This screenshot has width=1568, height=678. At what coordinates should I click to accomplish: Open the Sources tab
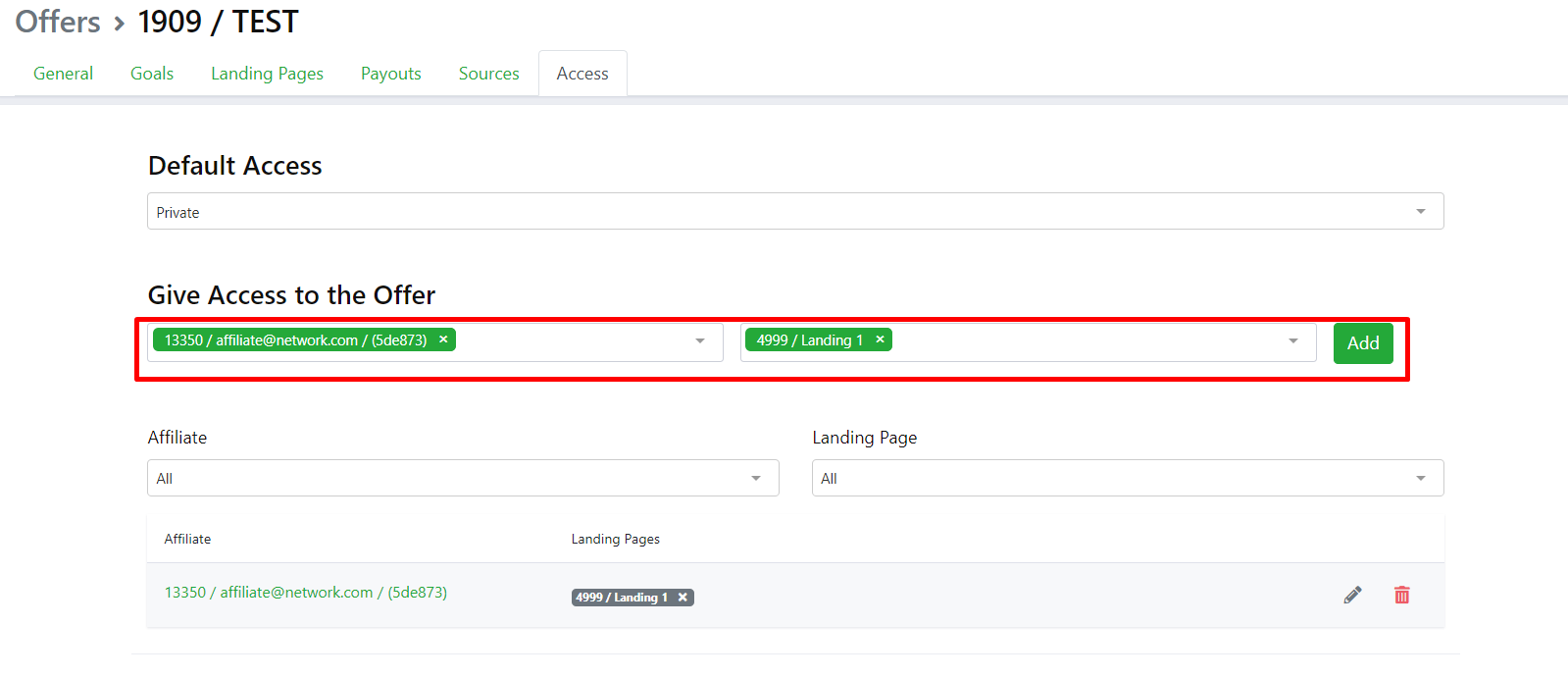click(x=488, y=74)
